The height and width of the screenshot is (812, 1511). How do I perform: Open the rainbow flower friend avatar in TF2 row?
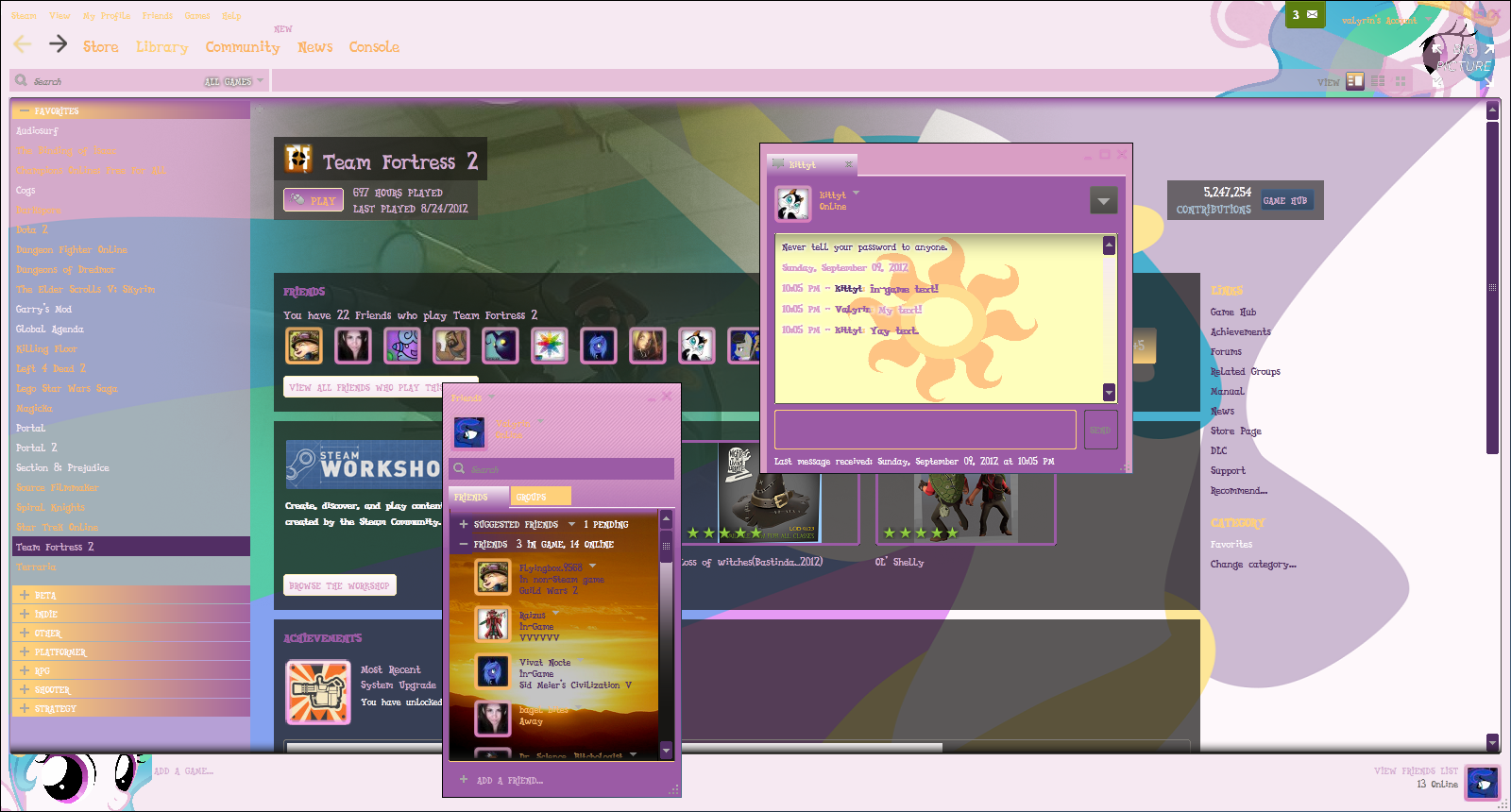(x=550, y=346)
